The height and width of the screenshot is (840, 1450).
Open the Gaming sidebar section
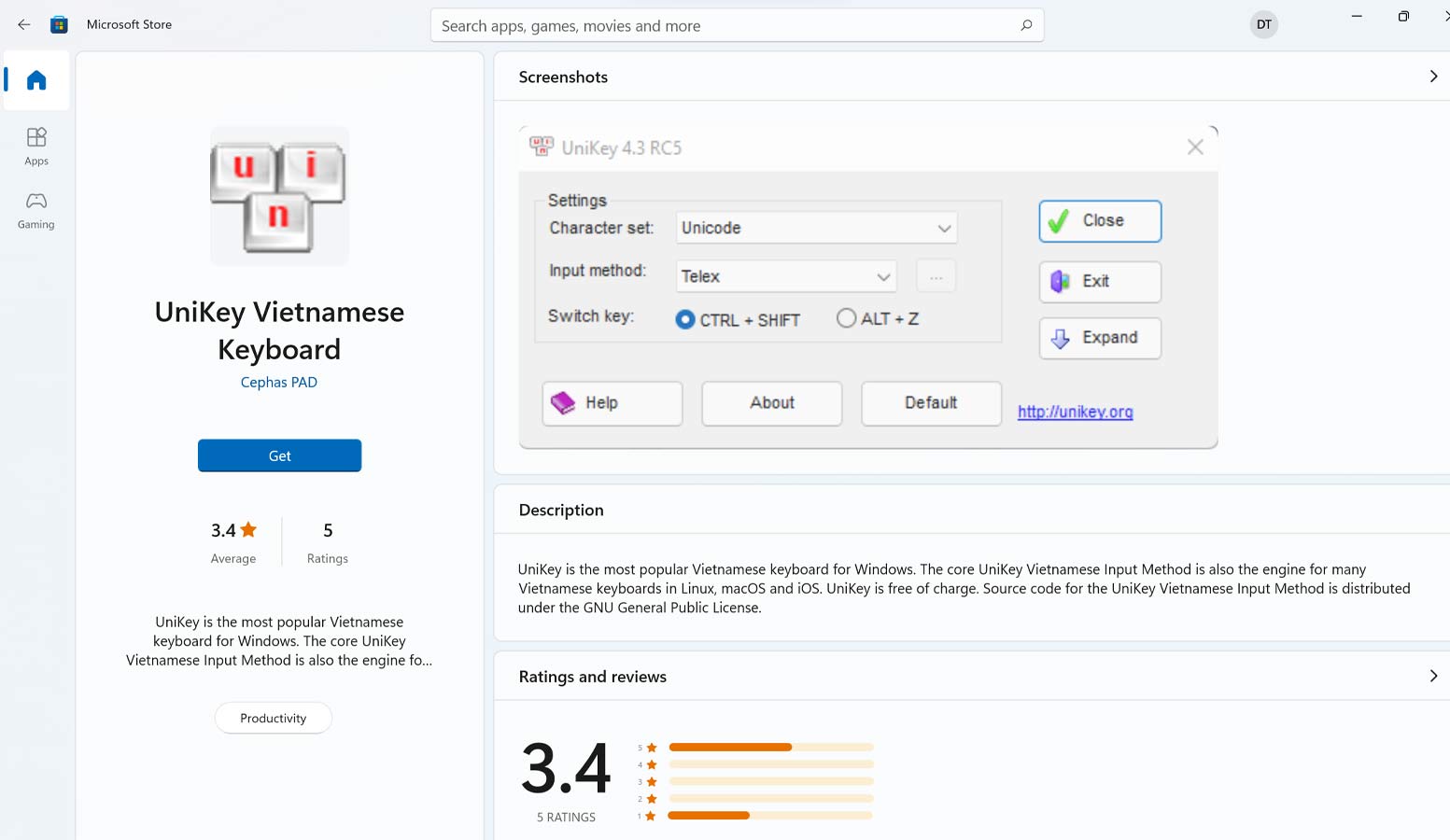click(x=36, y=210)
